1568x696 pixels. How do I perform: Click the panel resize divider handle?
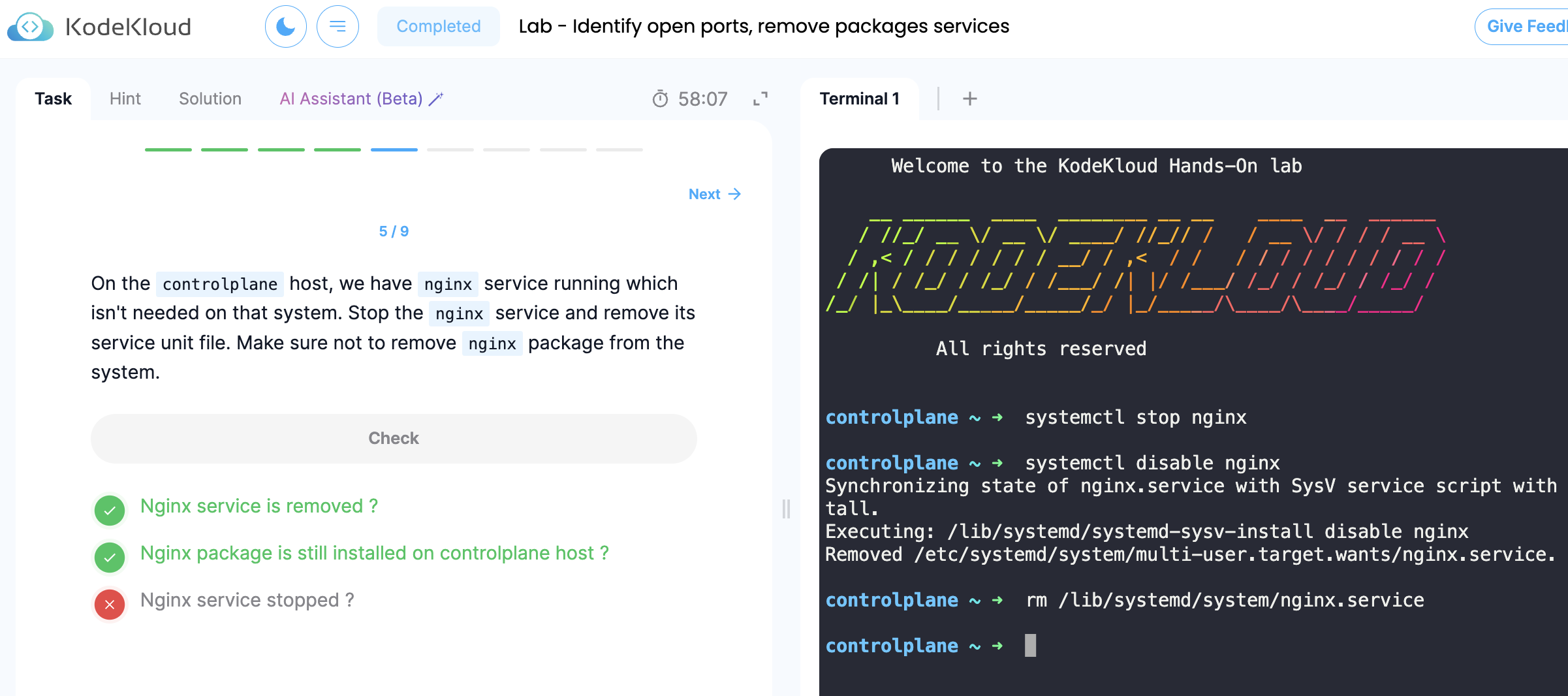786,509
